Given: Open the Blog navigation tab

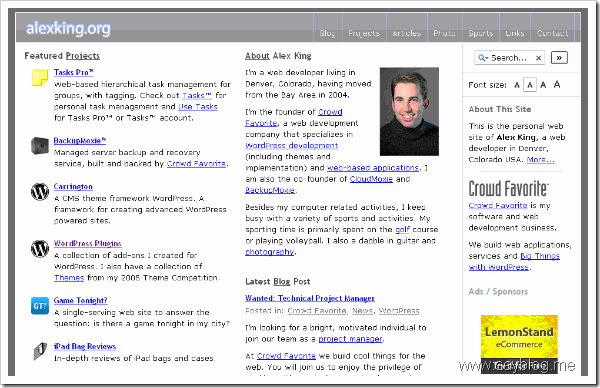Looking at the screenshot, I should point(328,33).
